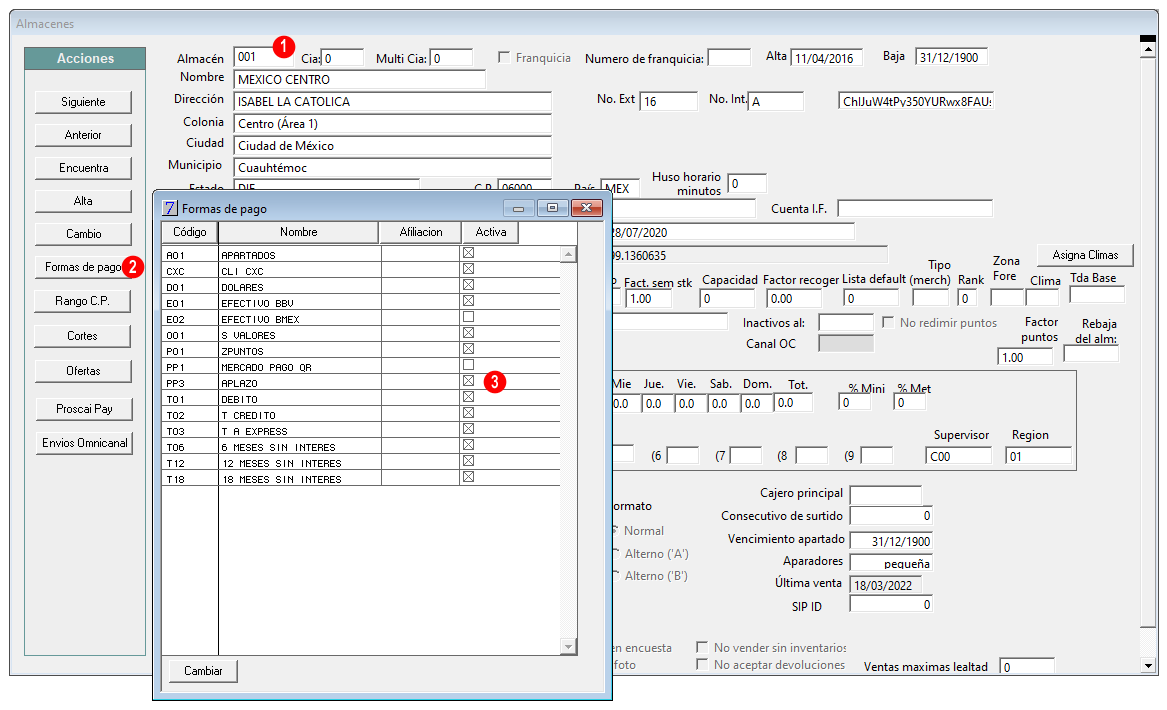The height and width of the screenshot is (710, 1167).
Task: Click the Cuenta I.F. field
Action: click(915, 208)
